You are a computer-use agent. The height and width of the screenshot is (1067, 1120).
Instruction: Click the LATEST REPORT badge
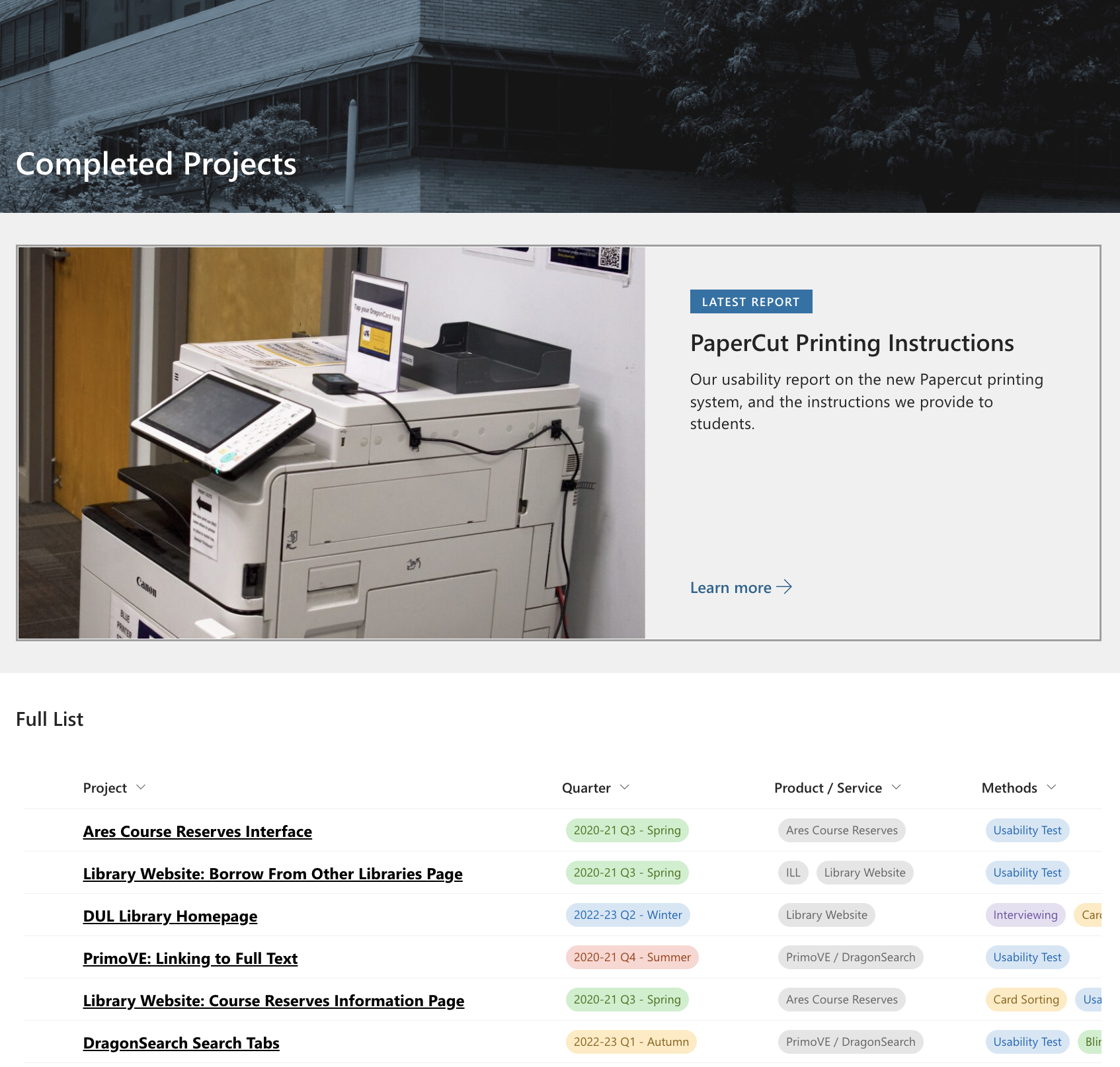[x=751, y=301]
